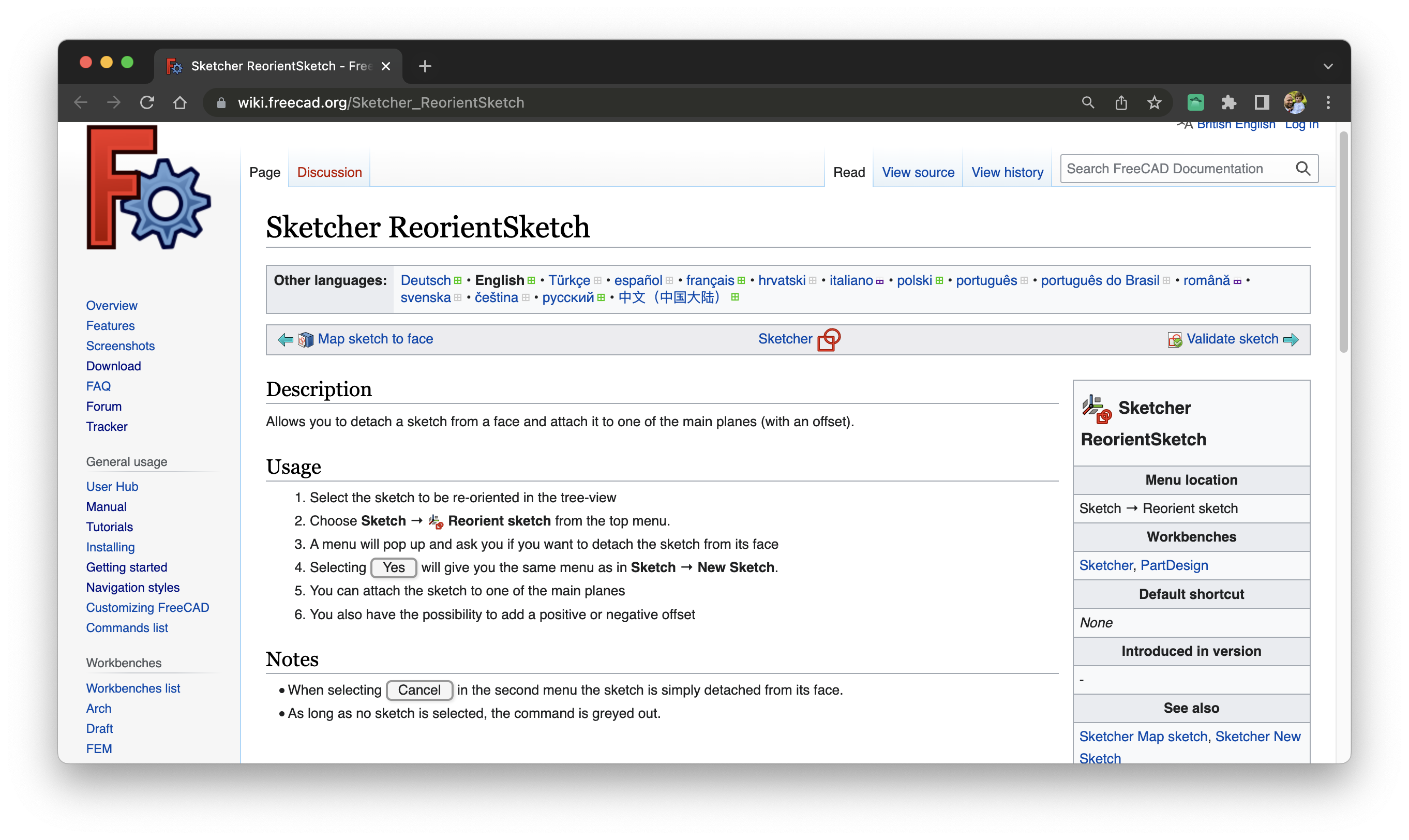Toggle the browser side panel
Screen dimensions: 1409x840
(1261, 102)
